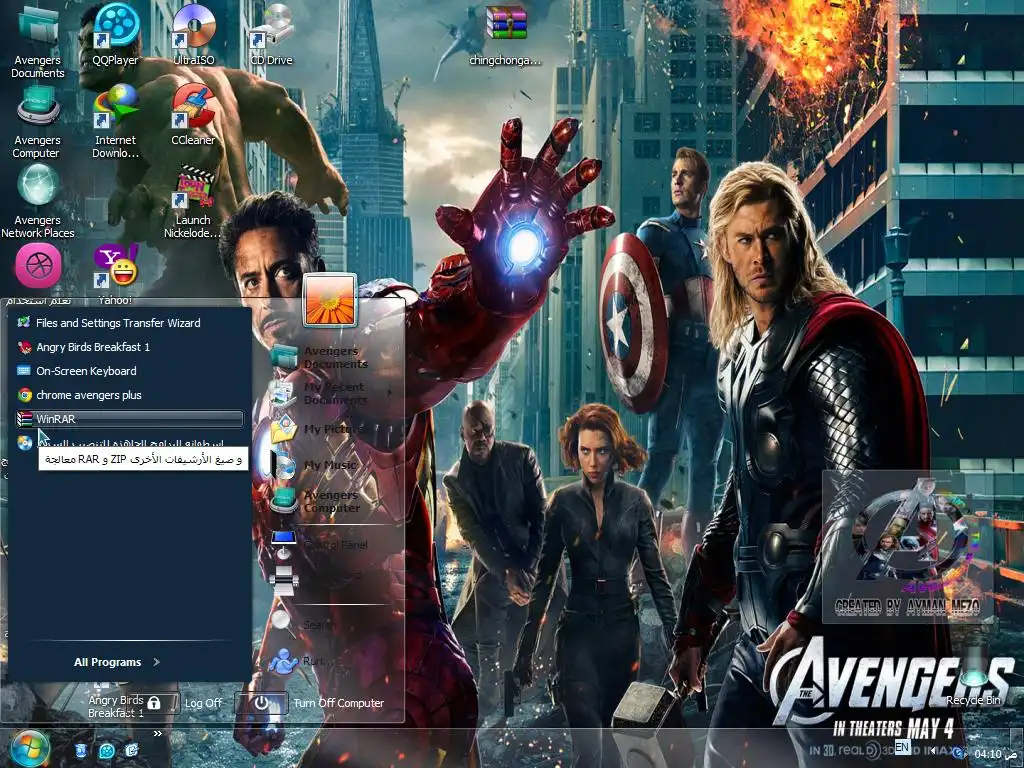The height and width of the screenshot is (768, 1024).
Task: Launch Angry Birds Breakfast 1 from start menu
Action: pyautogui.click(x=129, y=347)
